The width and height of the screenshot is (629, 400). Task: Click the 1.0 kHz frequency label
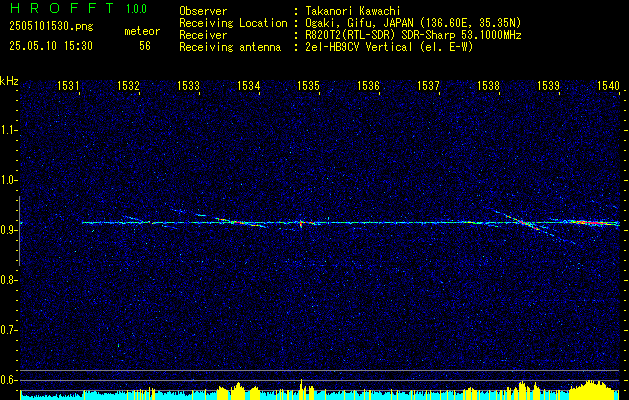click(x=7, y=181)
